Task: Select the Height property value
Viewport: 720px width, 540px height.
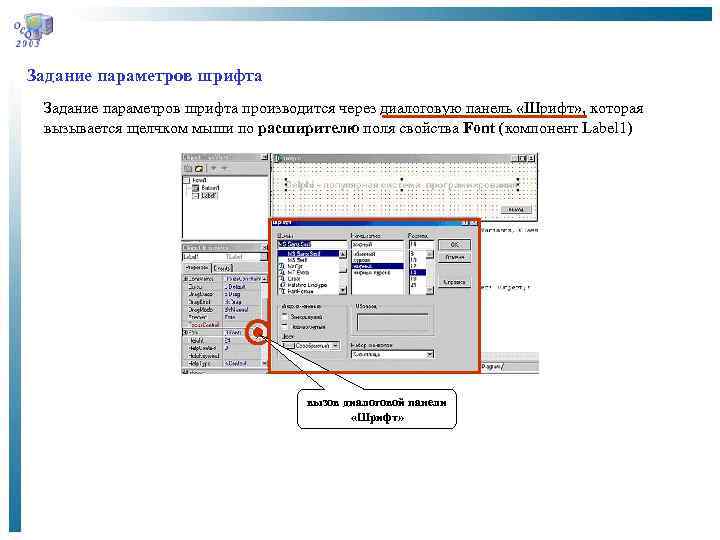Action: pos(228,341)
